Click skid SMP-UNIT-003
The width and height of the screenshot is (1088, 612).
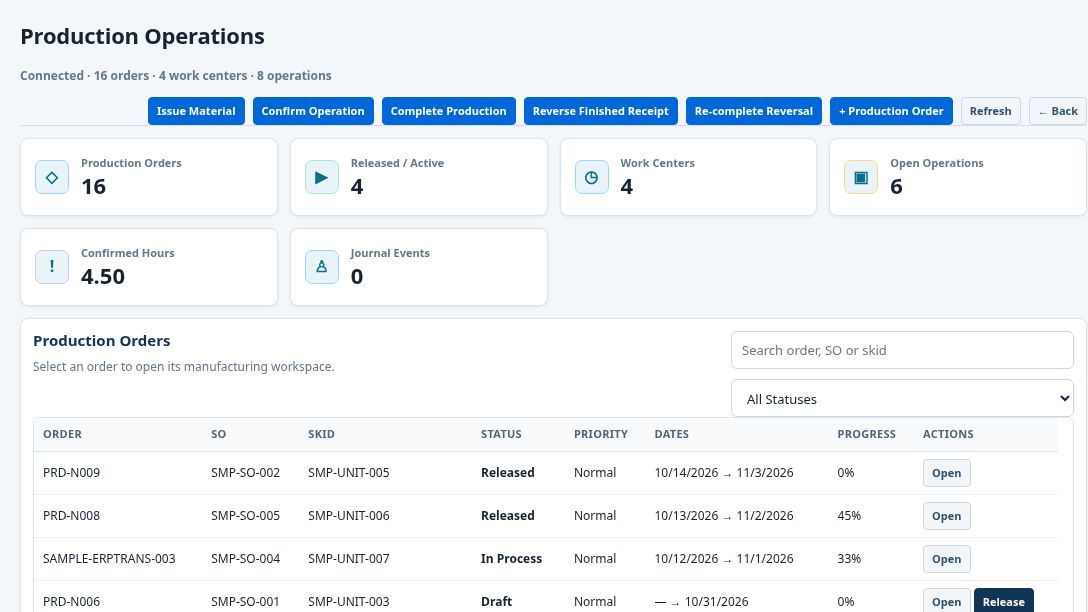(349, 602)
